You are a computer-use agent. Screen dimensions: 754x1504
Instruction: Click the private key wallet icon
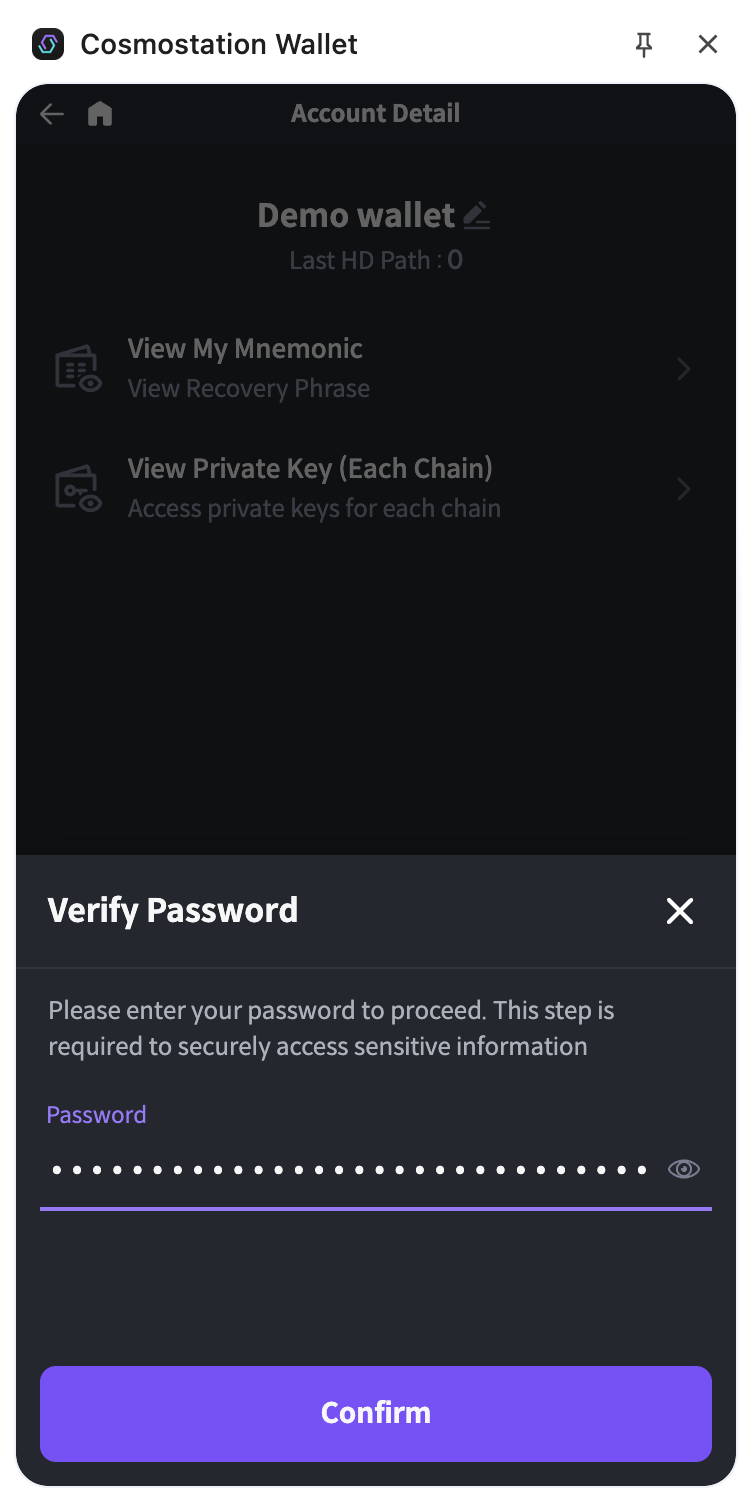point(78,489)
